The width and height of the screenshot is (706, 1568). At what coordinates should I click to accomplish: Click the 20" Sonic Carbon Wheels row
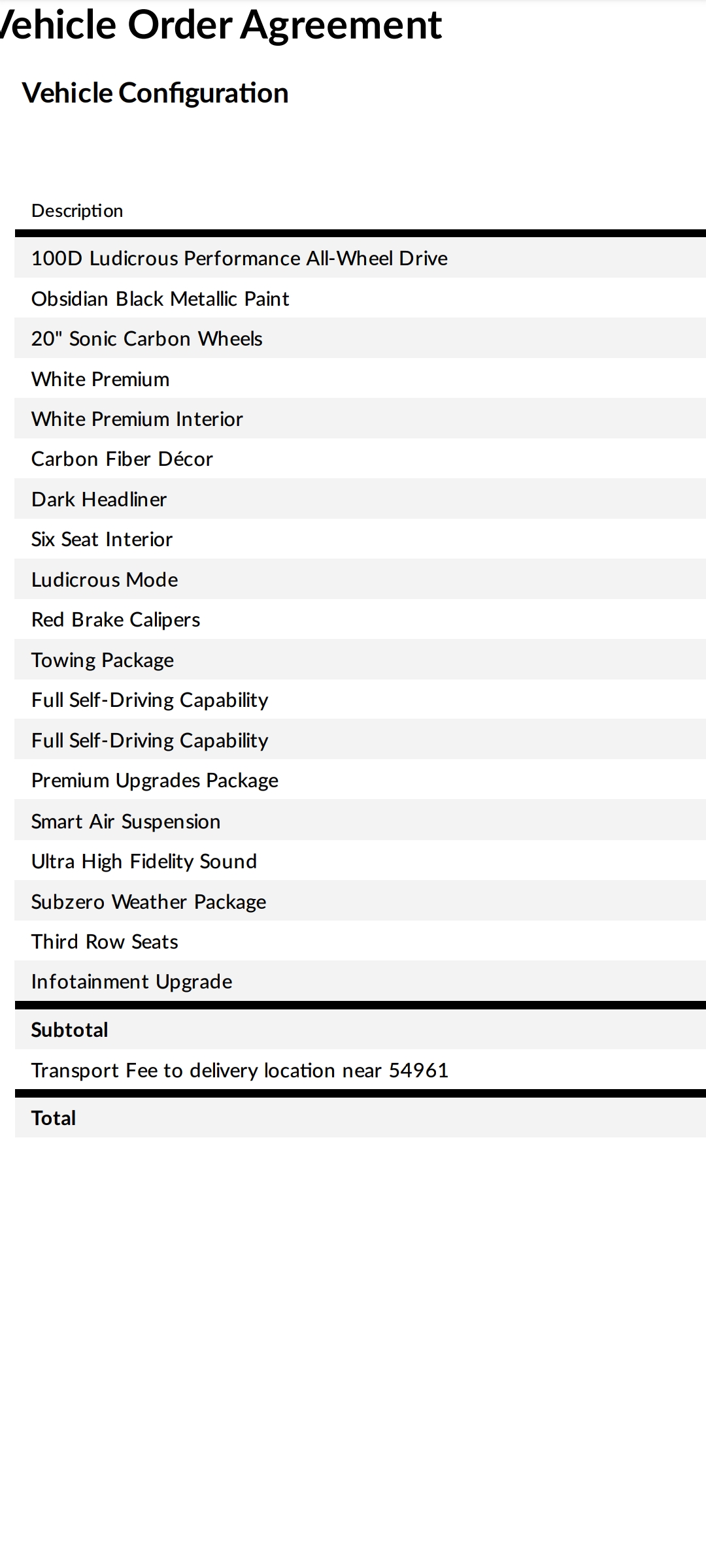point(147,339)
